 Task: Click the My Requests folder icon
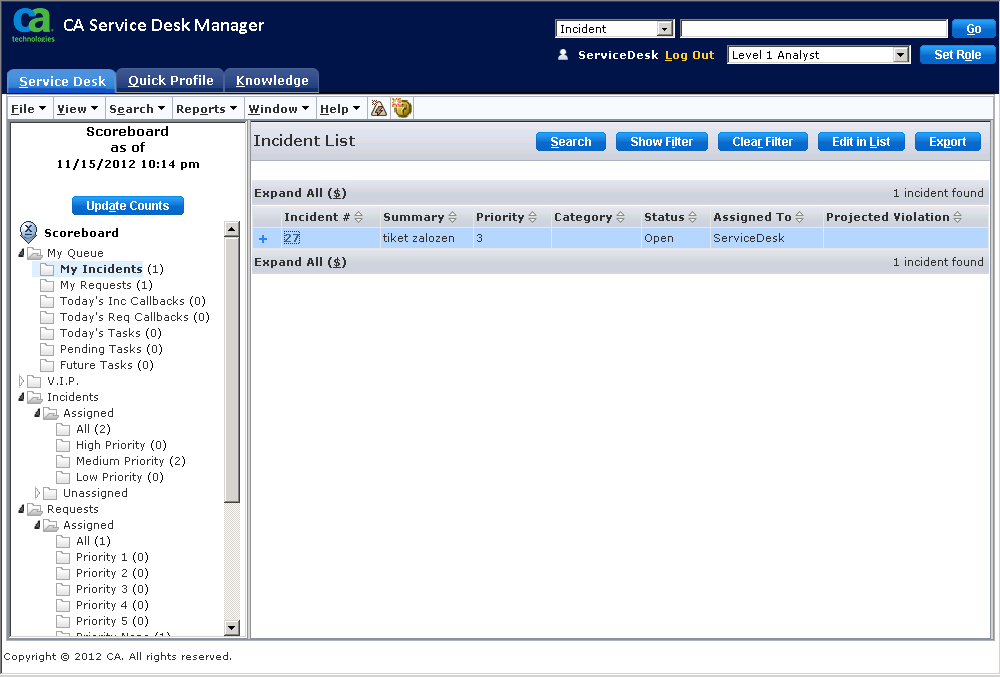click(x=47, y=285)
